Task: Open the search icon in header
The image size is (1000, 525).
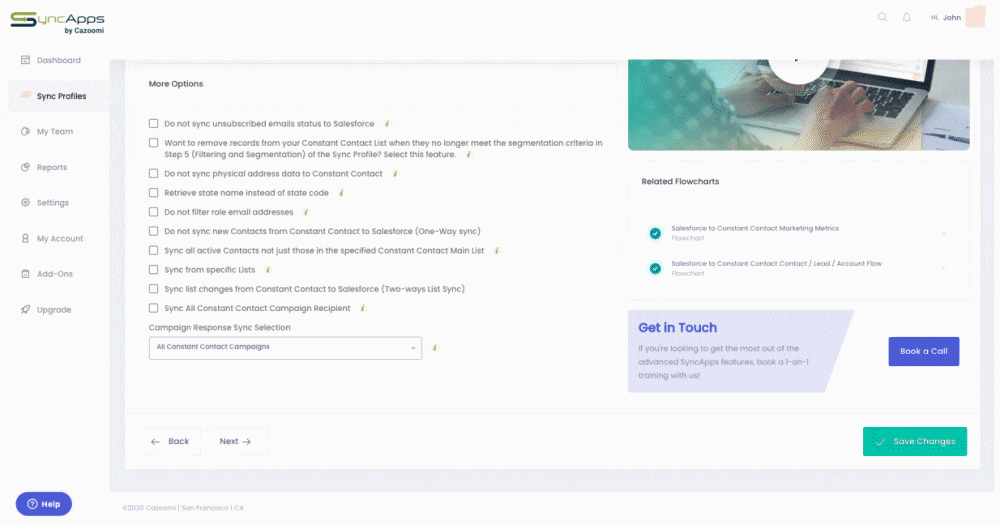Action: tap(882, 17)
